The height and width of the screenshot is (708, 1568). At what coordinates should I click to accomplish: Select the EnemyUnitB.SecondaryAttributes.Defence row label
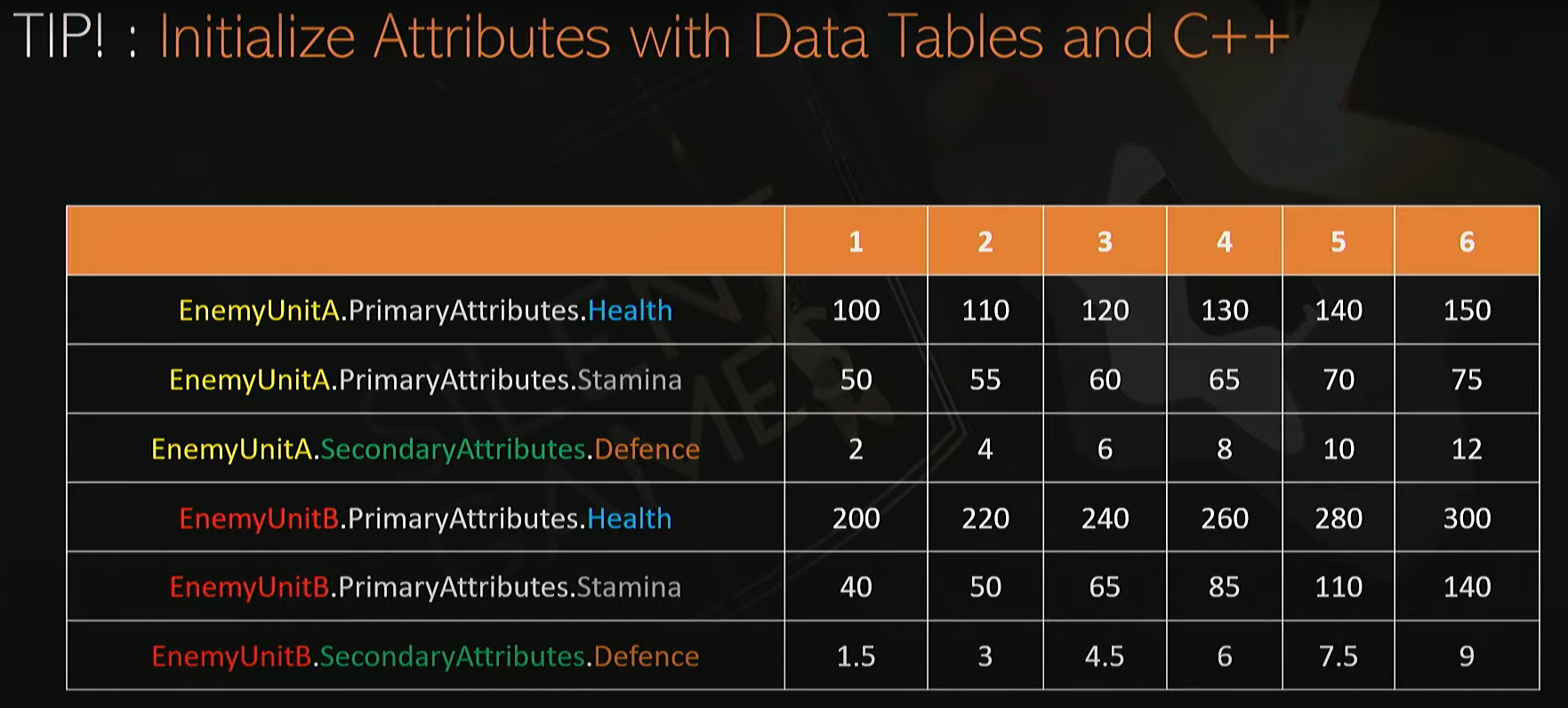pyautogui.click(x=425, y=656)
